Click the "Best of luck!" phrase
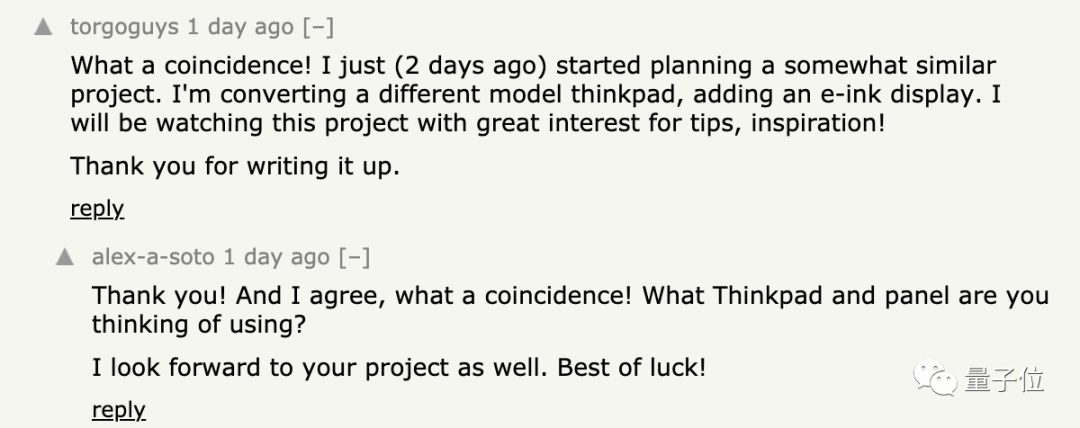 pos(632,367)
